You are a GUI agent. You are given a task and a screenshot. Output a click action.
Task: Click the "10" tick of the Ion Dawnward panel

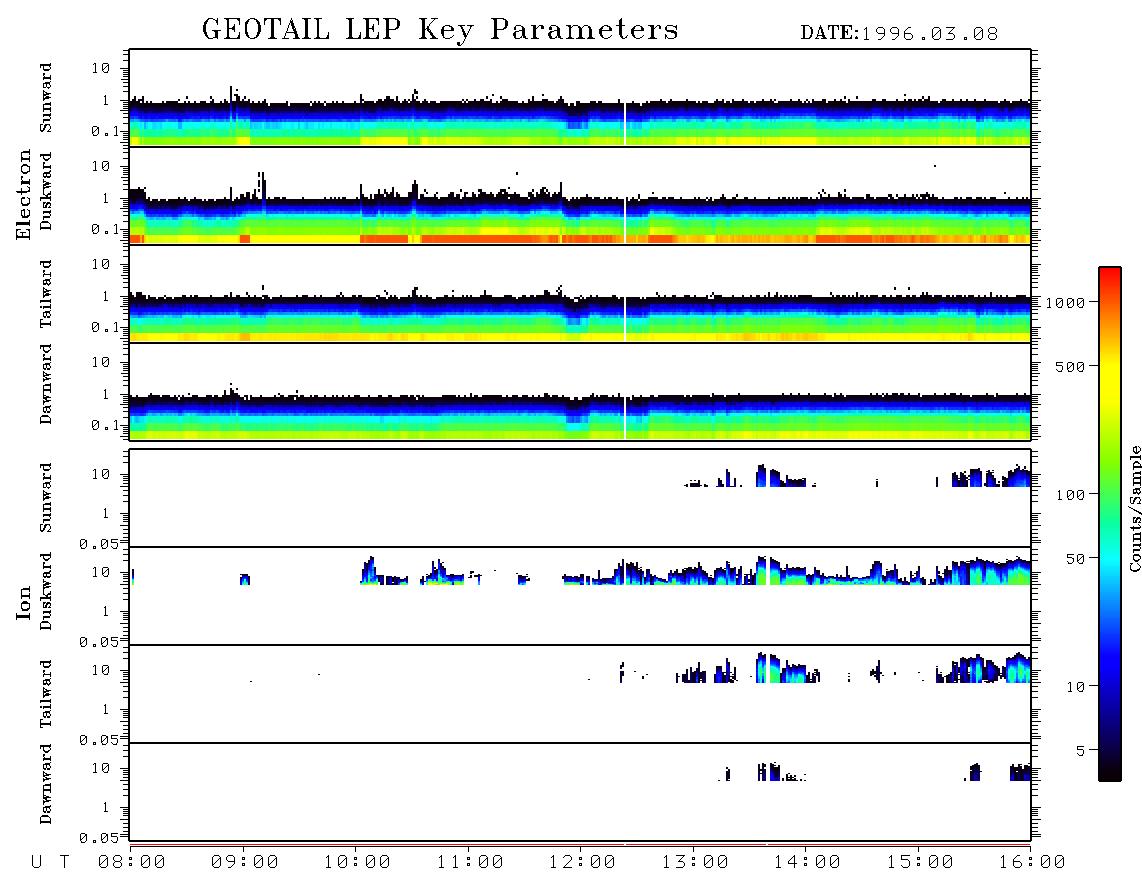coord(101,769)
